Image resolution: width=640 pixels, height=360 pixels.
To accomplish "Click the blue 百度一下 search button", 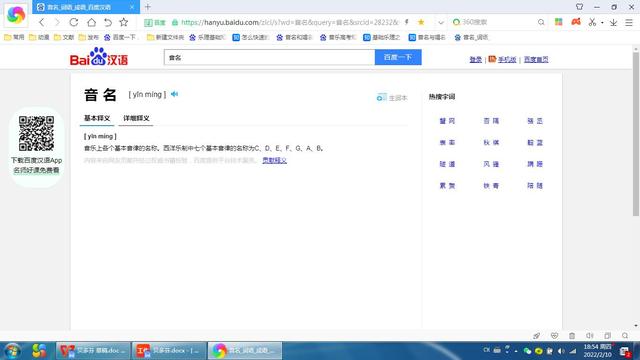I will [x=398, y=58].
